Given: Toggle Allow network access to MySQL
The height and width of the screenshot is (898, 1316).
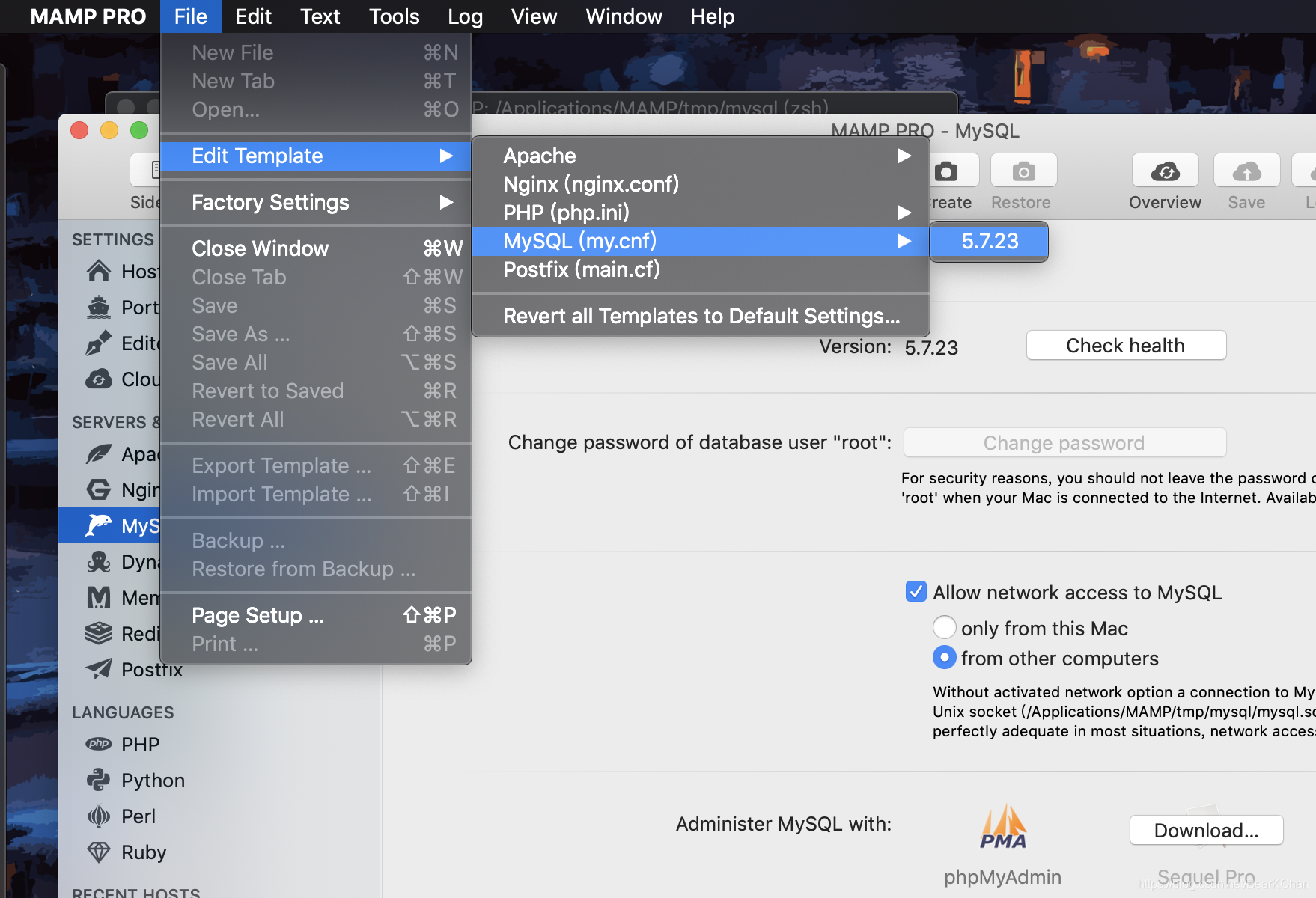Looking at the screenshot, I should (916, 592).
